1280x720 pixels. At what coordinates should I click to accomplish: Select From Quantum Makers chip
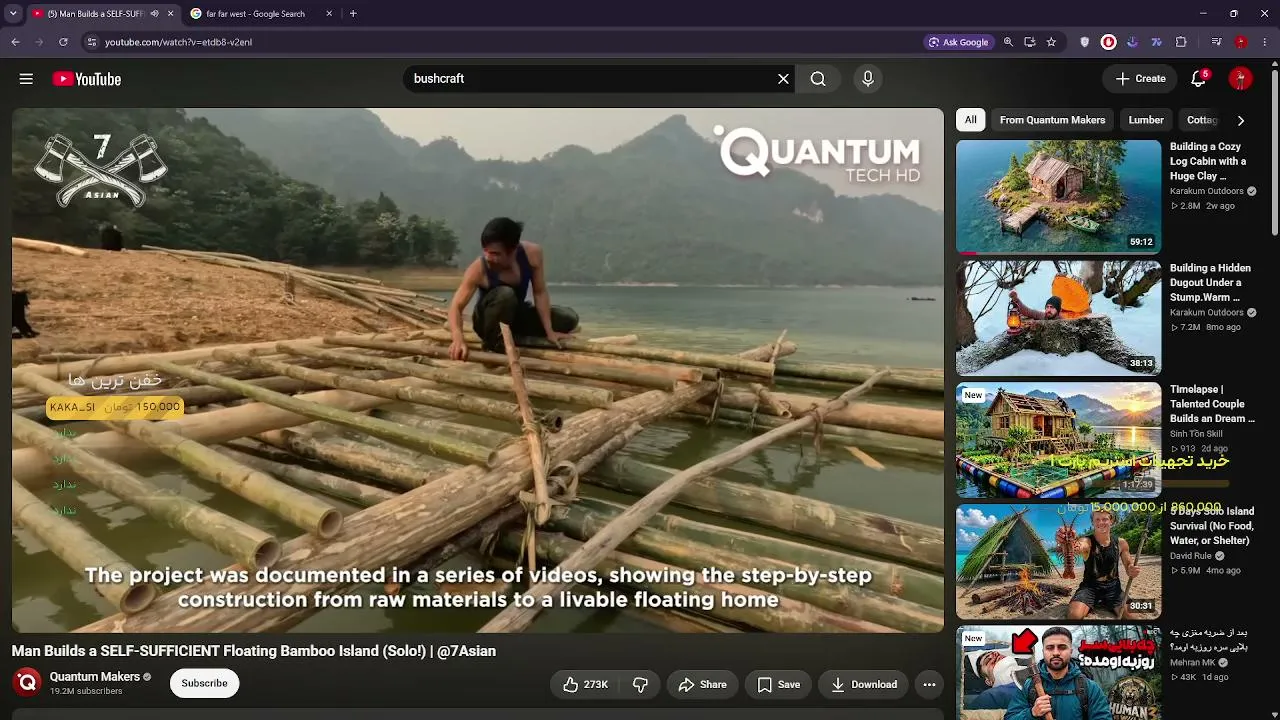[1052, 120]
